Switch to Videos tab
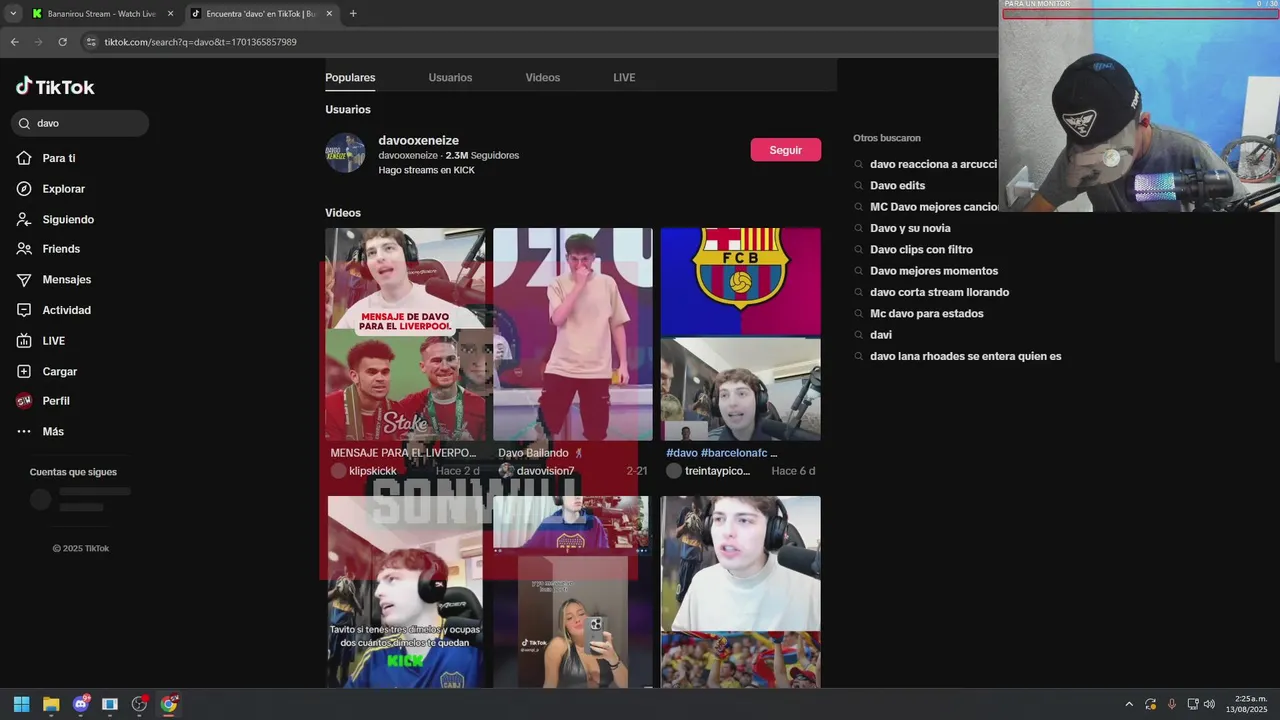Image resolution: width=1280 pixels, height=720 pixels. [543, 78]
